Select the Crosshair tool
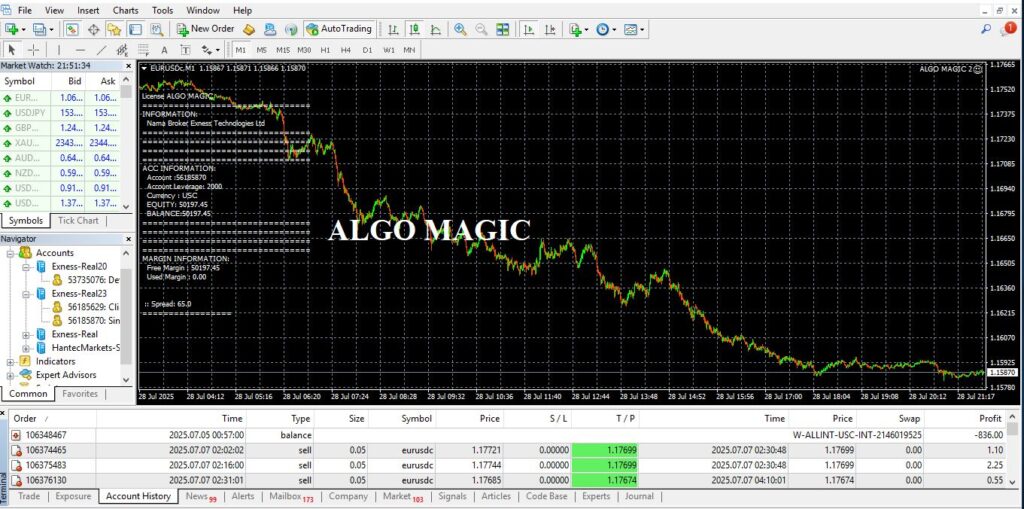 coord(34,49)
